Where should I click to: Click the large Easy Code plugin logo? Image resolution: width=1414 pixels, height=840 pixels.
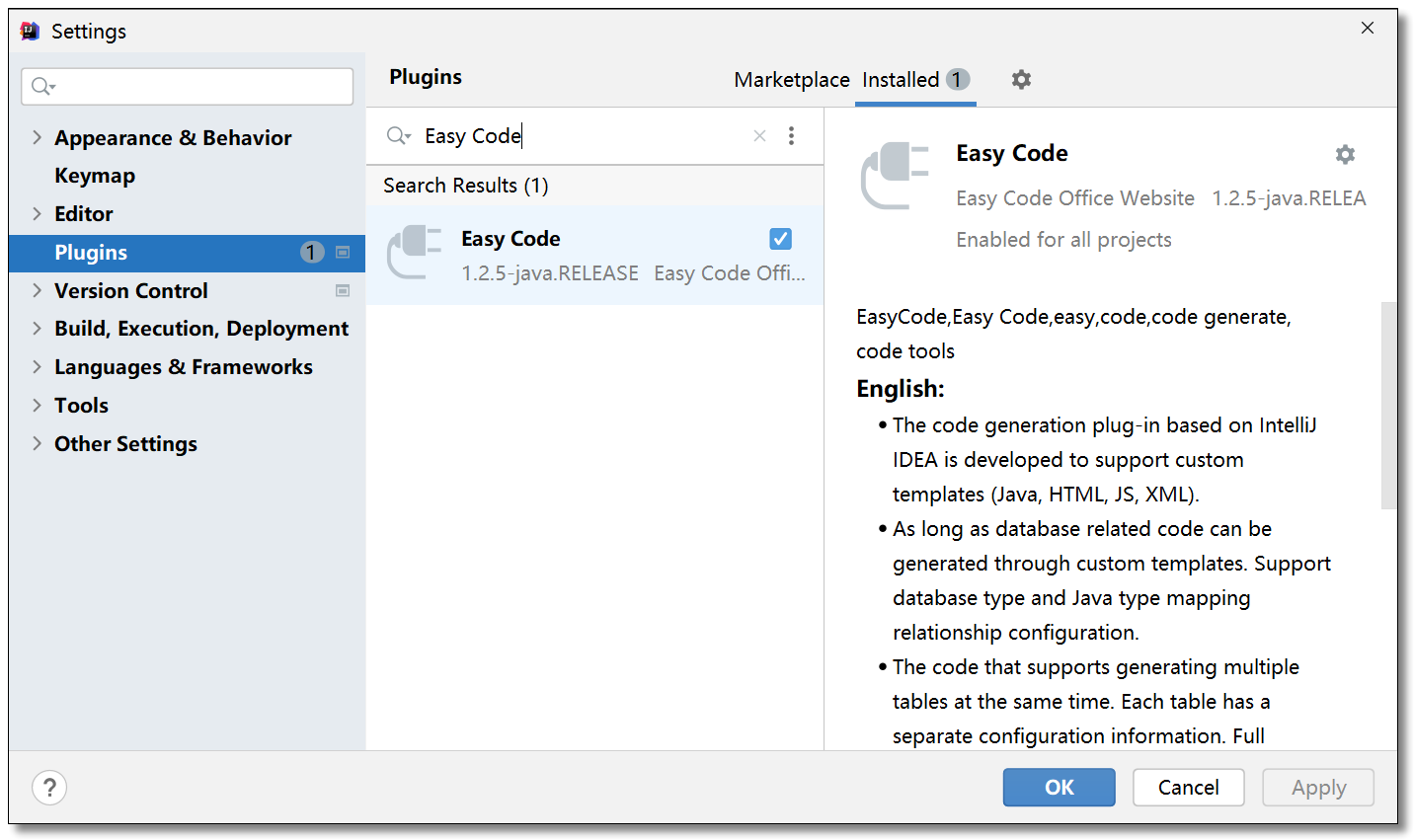[895, 176]
